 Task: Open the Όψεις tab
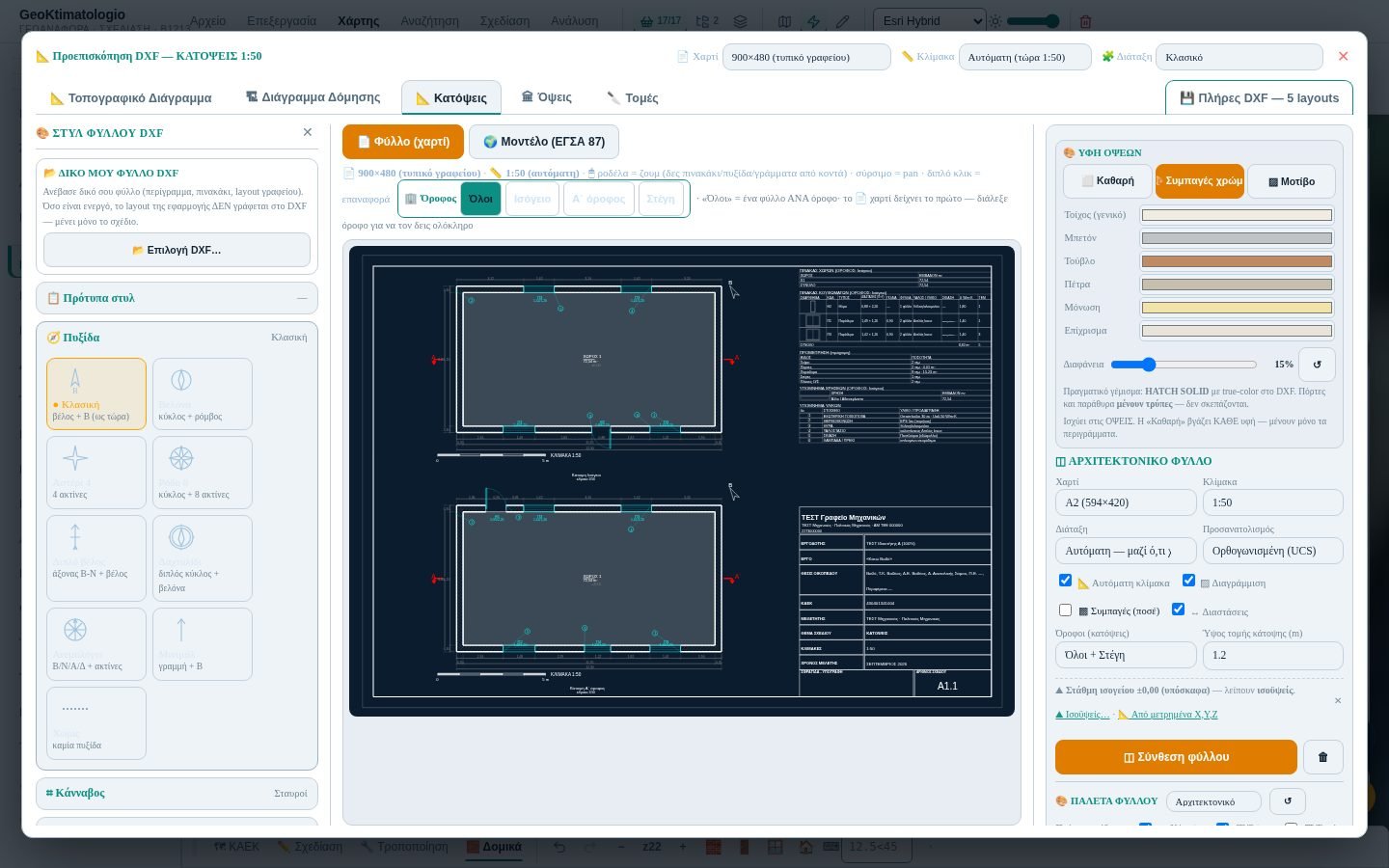pos(546,97)
